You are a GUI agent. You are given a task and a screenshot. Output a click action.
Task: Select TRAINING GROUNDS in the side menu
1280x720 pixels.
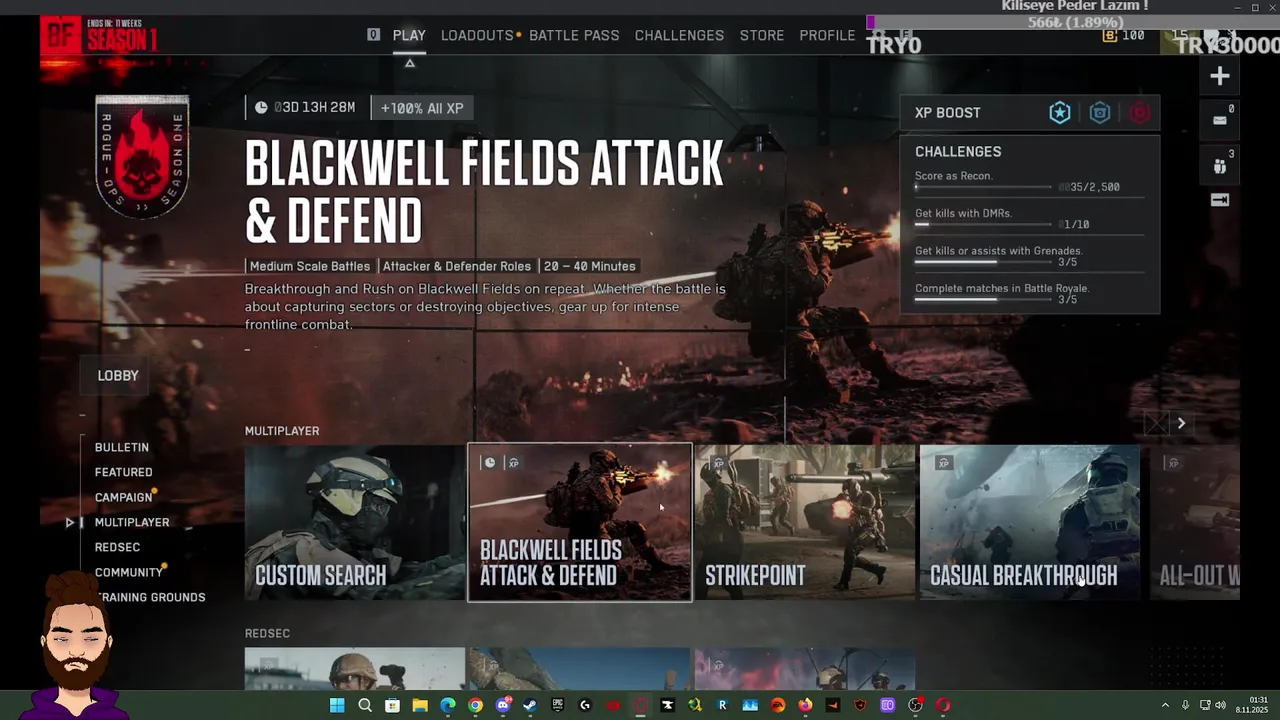click(x=150, y=597)
